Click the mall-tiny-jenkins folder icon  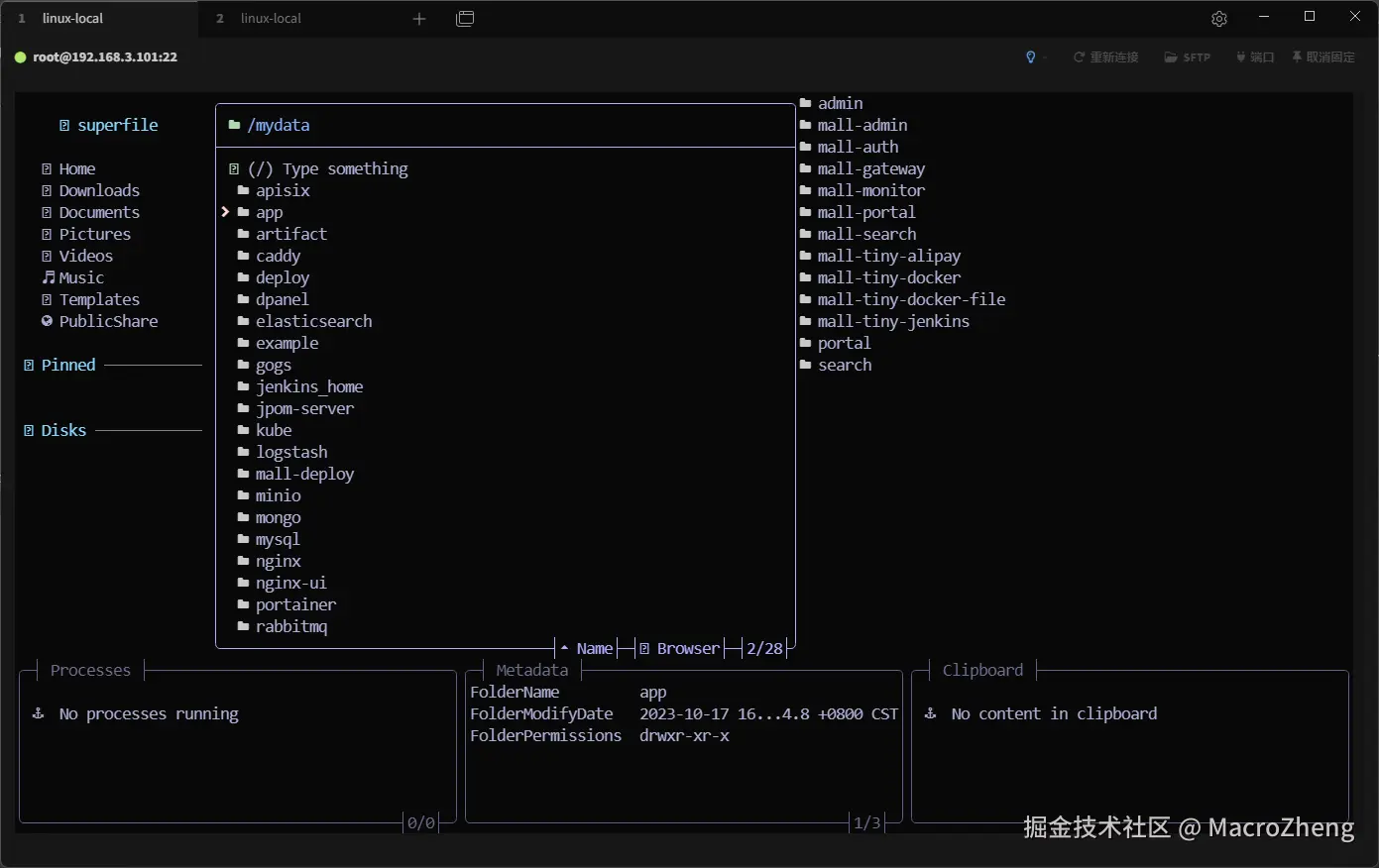(806, 322)
